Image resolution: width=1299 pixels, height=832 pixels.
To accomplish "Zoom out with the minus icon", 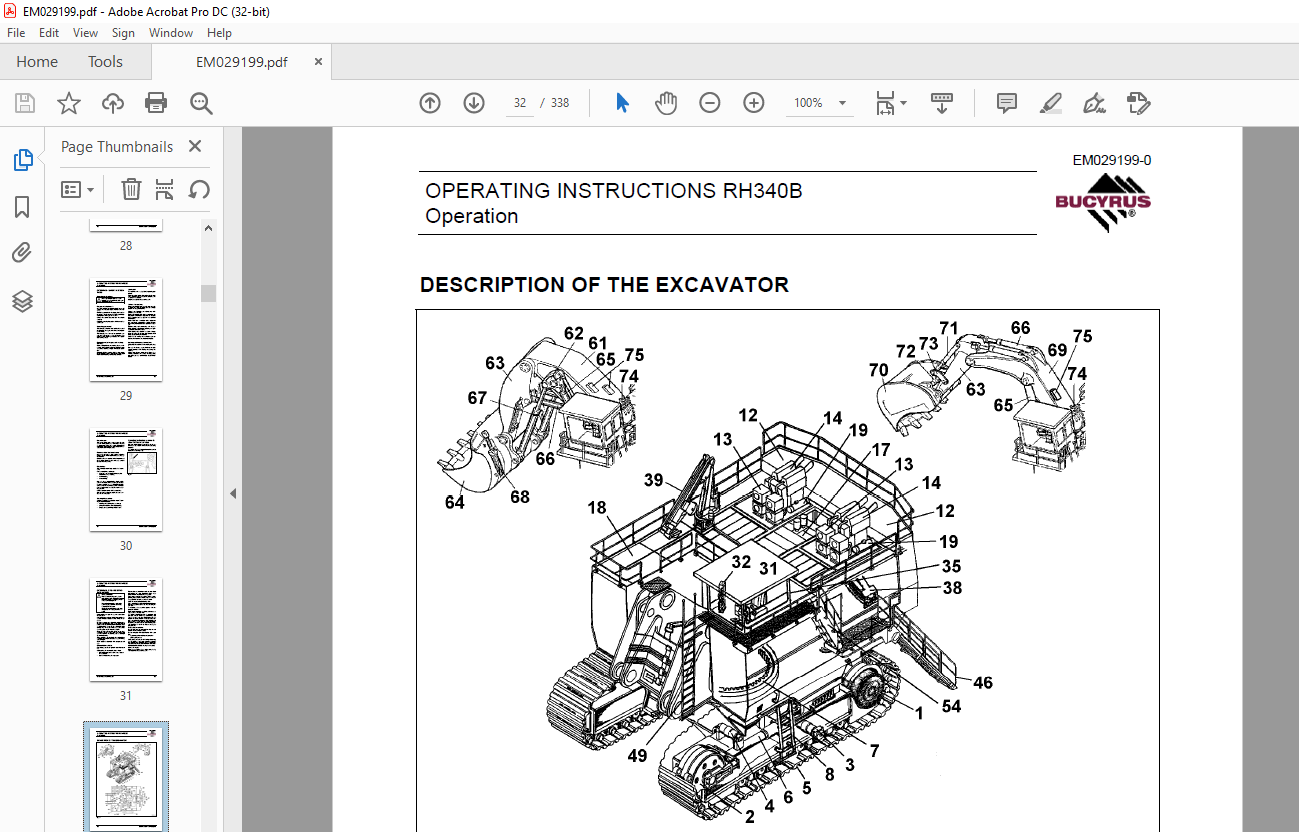I will 710,103.
